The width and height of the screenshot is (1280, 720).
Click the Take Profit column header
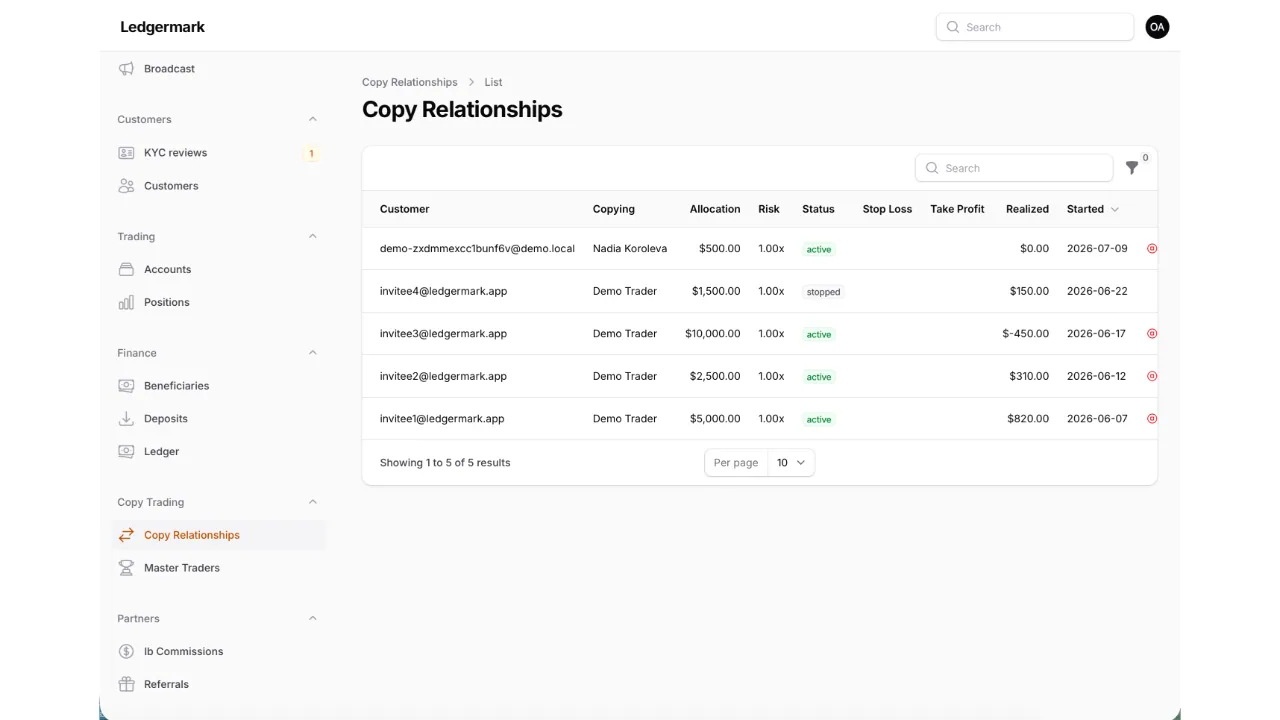coord(957,209)
